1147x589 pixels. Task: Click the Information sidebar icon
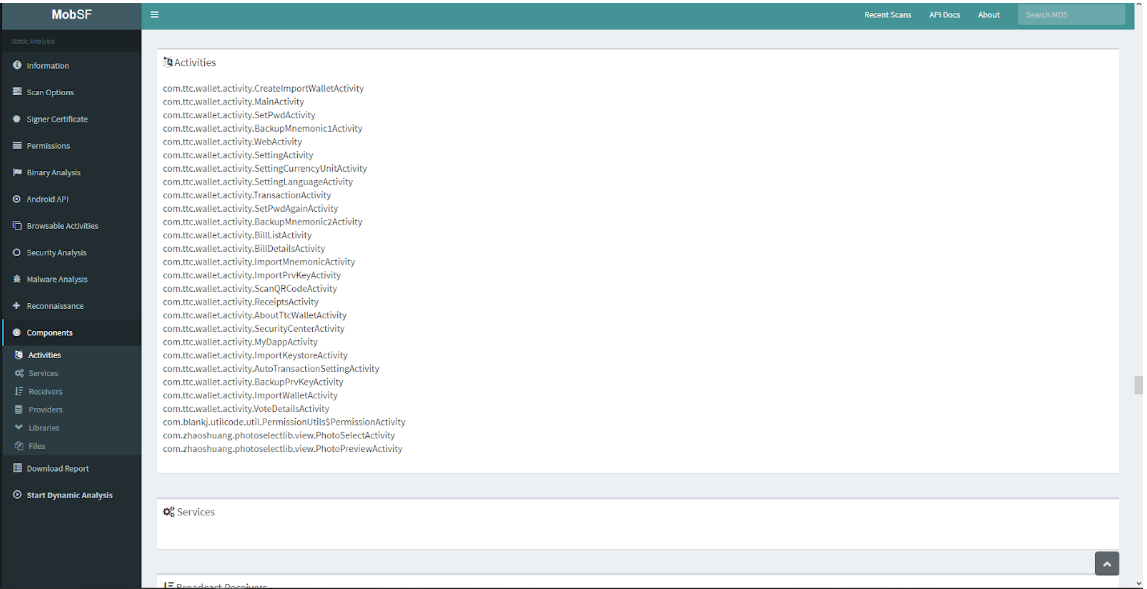tap(18, 65)
